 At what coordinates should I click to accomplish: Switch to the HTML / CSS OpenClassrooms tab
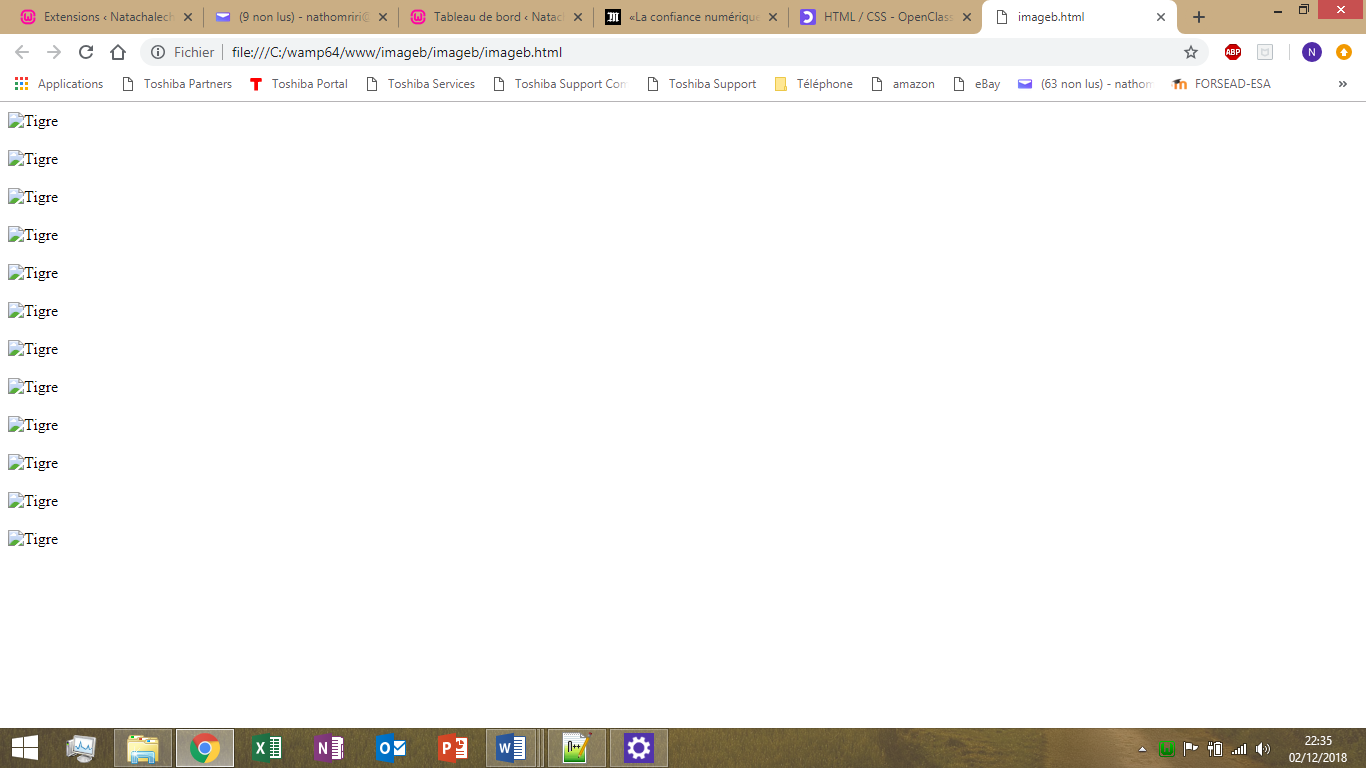pos(880,16)
